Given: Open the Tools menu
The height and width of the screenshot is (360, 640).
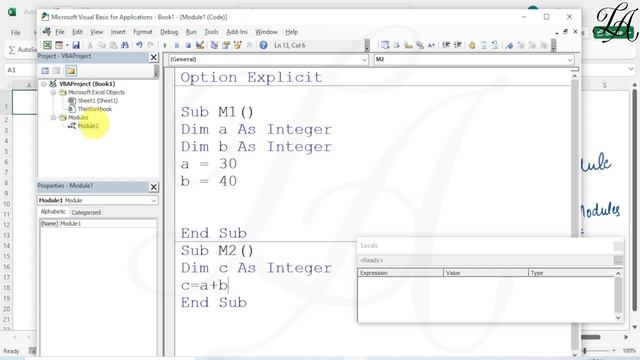Looking at the screenshot, I should click(211, 32).
